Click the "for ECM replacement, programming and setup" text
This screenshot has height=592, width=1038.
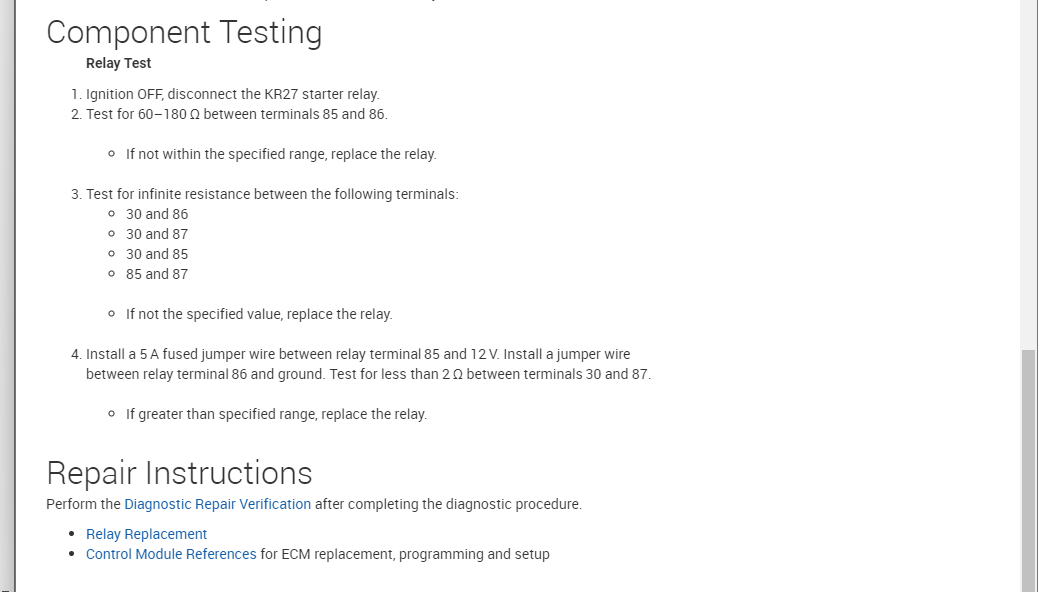coord(405,554)
